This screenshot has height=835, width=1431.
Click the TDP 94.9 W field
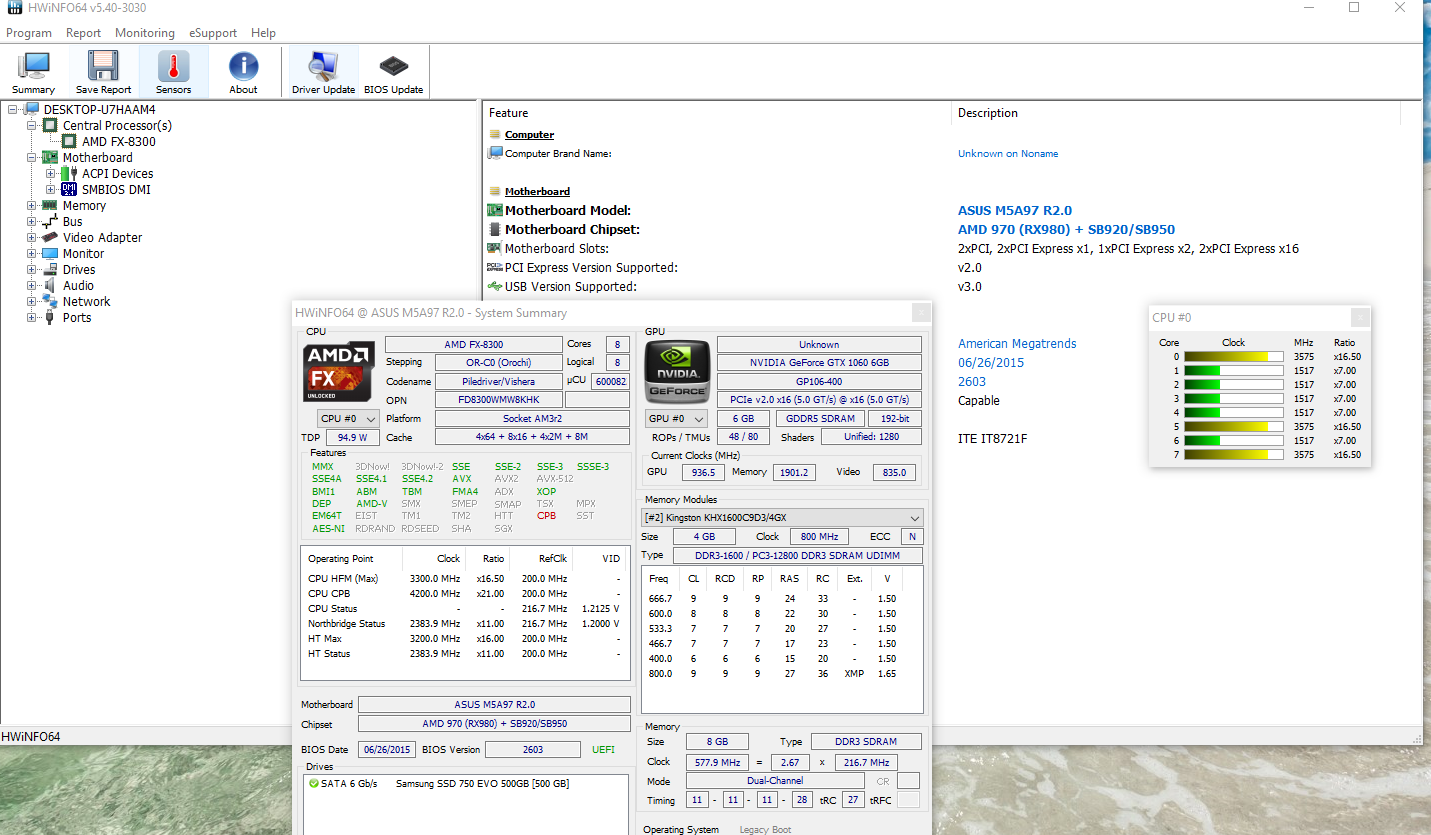[352, 438]
